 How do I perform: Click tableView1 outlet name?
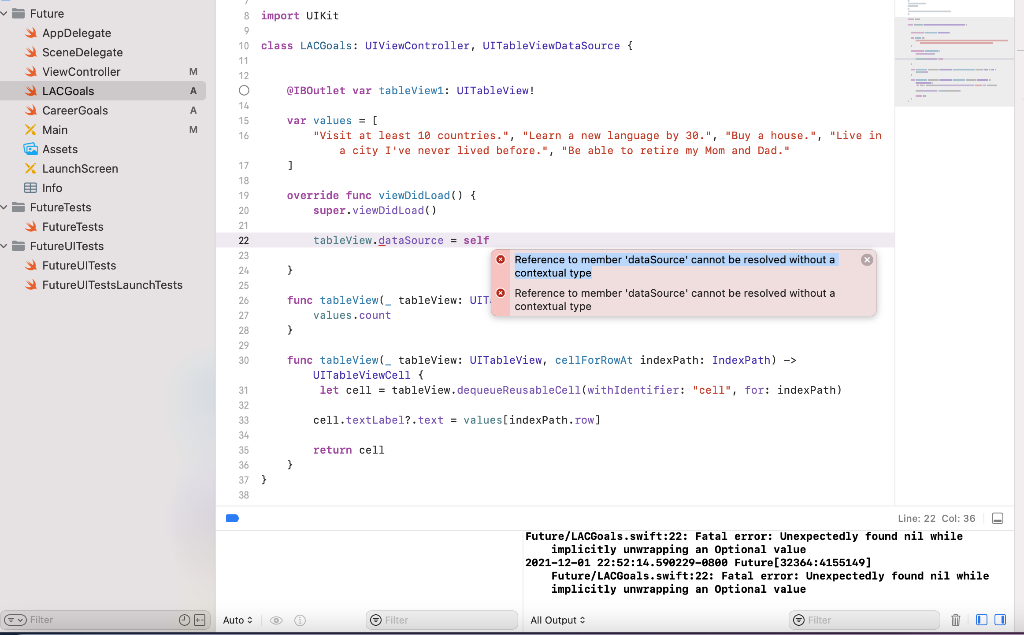[x=411, y=91]
